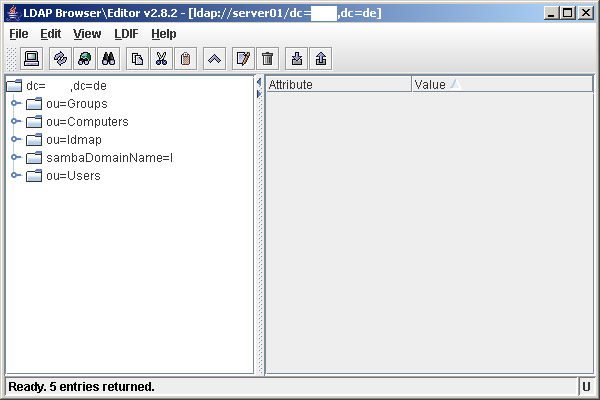Open the LDIF menu
The image size is (600, 400).
coord(126,34)
